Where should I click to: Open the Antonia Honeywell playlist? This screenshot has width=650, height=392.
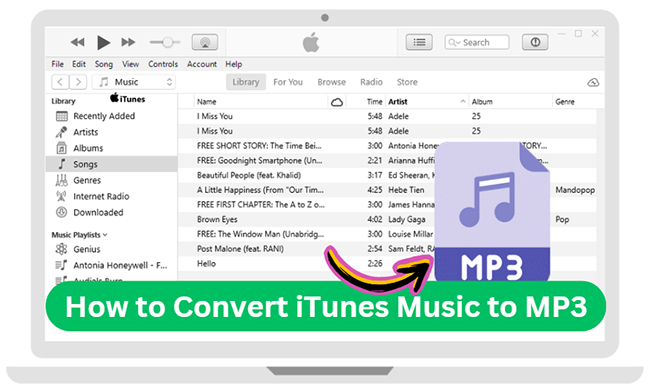tap(112, 265)
